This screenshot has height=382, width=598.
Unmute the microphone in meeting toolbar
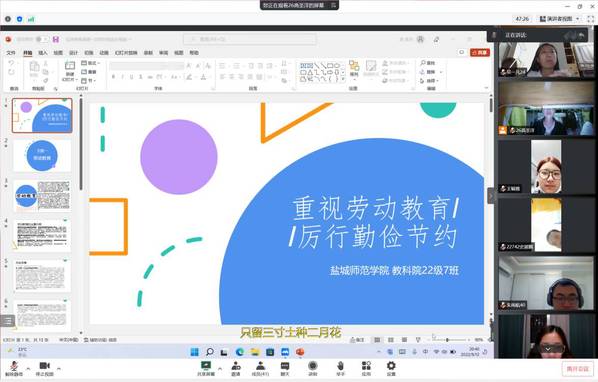(14, 368)
